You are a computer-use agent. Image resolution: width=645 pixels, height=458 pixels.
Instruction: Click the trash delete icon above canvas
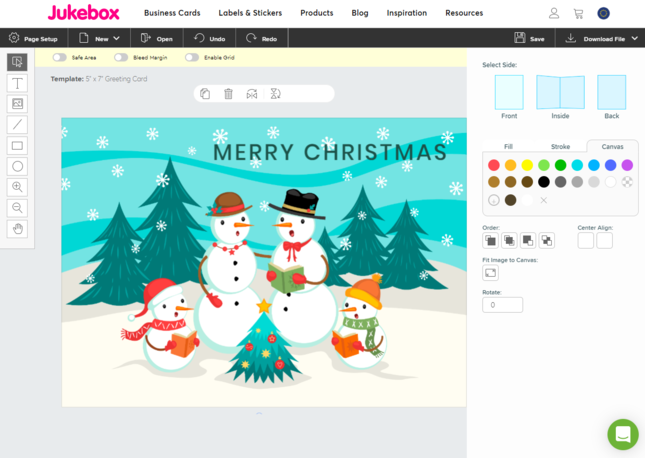pyautogui.click(x=228, y=94)
